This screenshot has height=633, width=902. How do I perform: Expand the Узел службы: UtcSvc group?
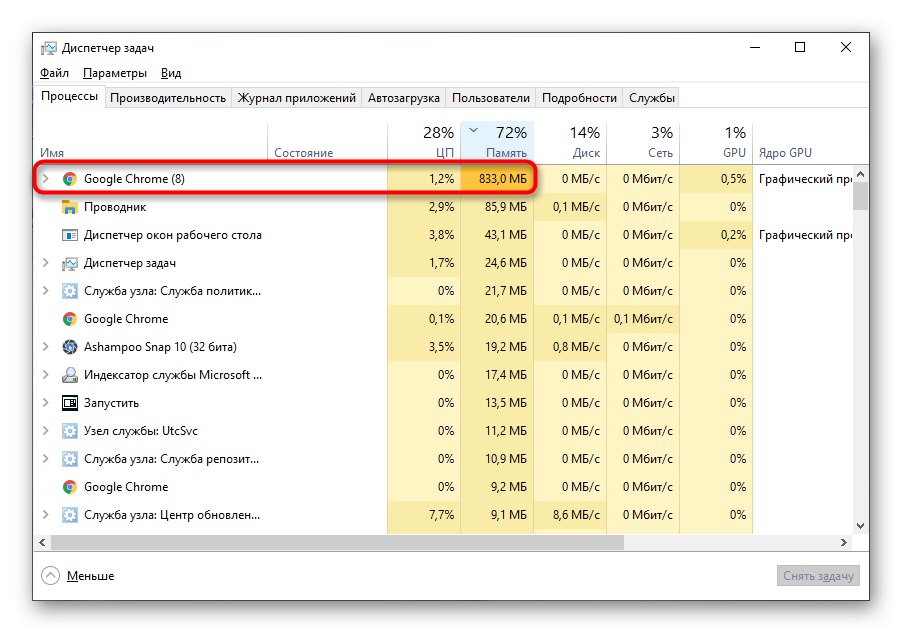coord(45,431)
